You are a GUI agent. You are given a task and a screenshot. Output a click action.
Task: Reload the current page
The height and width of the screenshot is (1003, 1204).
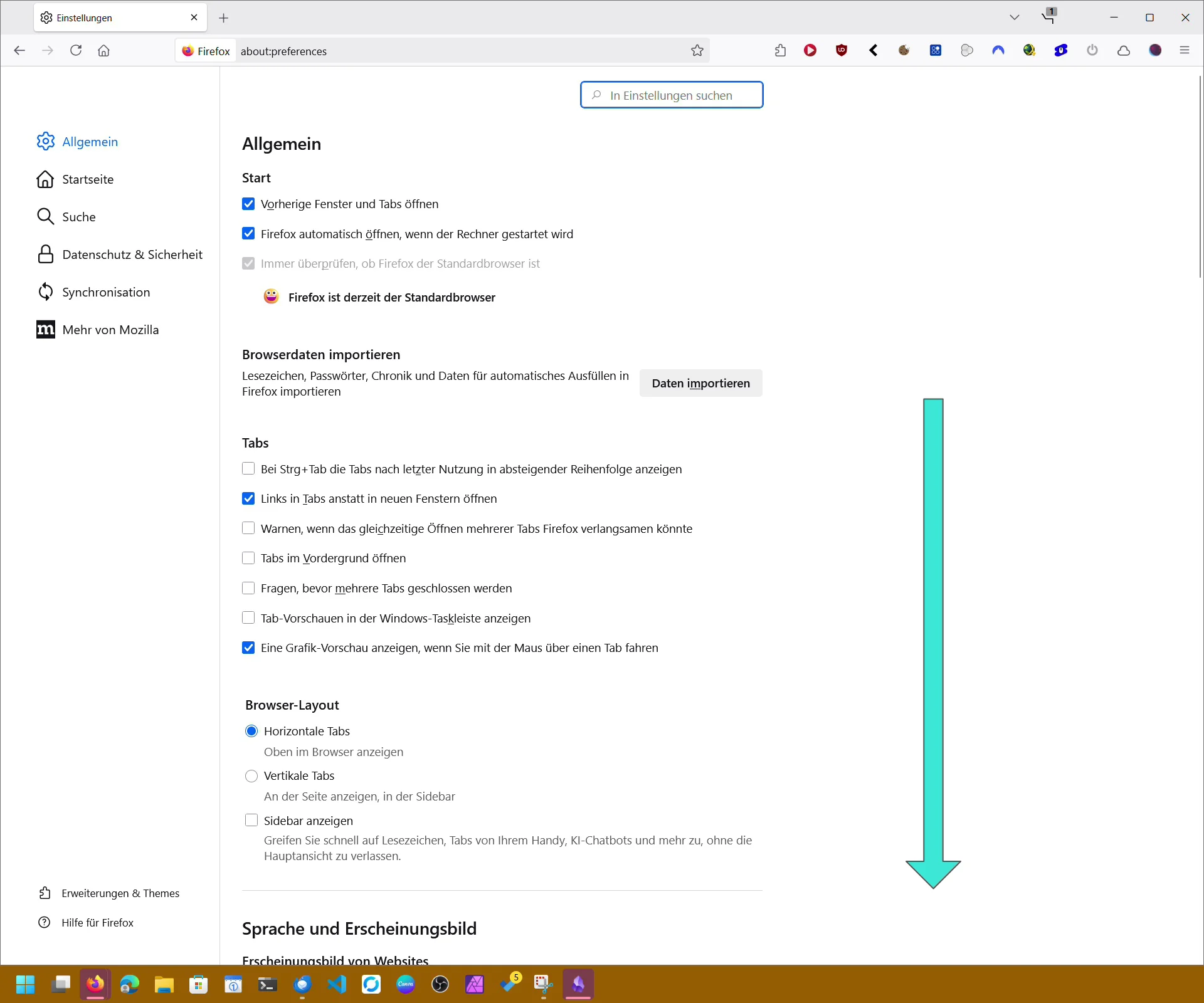(76, 51)
